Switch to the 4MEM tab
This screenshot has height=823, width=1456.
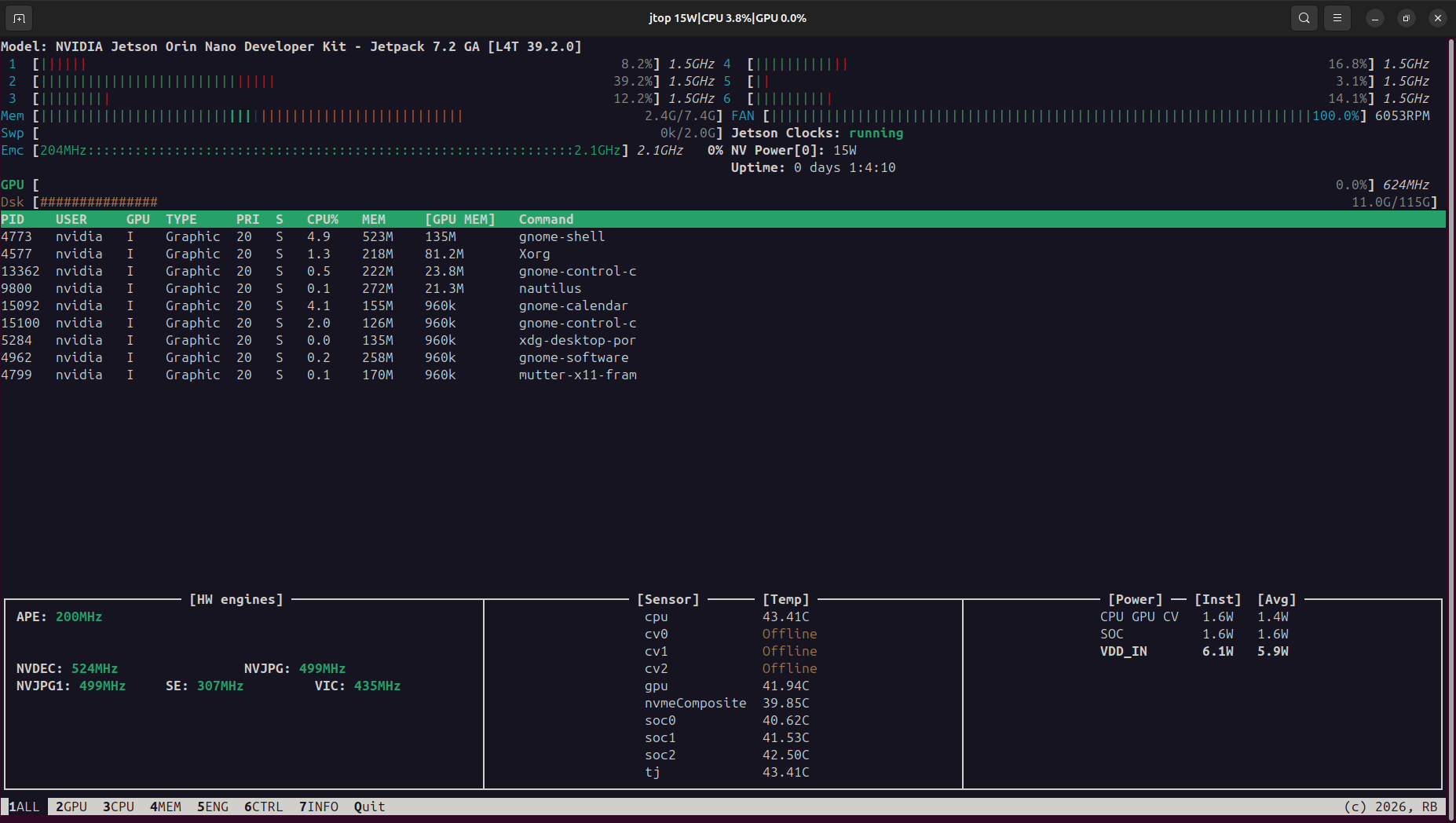coord(166,807)
